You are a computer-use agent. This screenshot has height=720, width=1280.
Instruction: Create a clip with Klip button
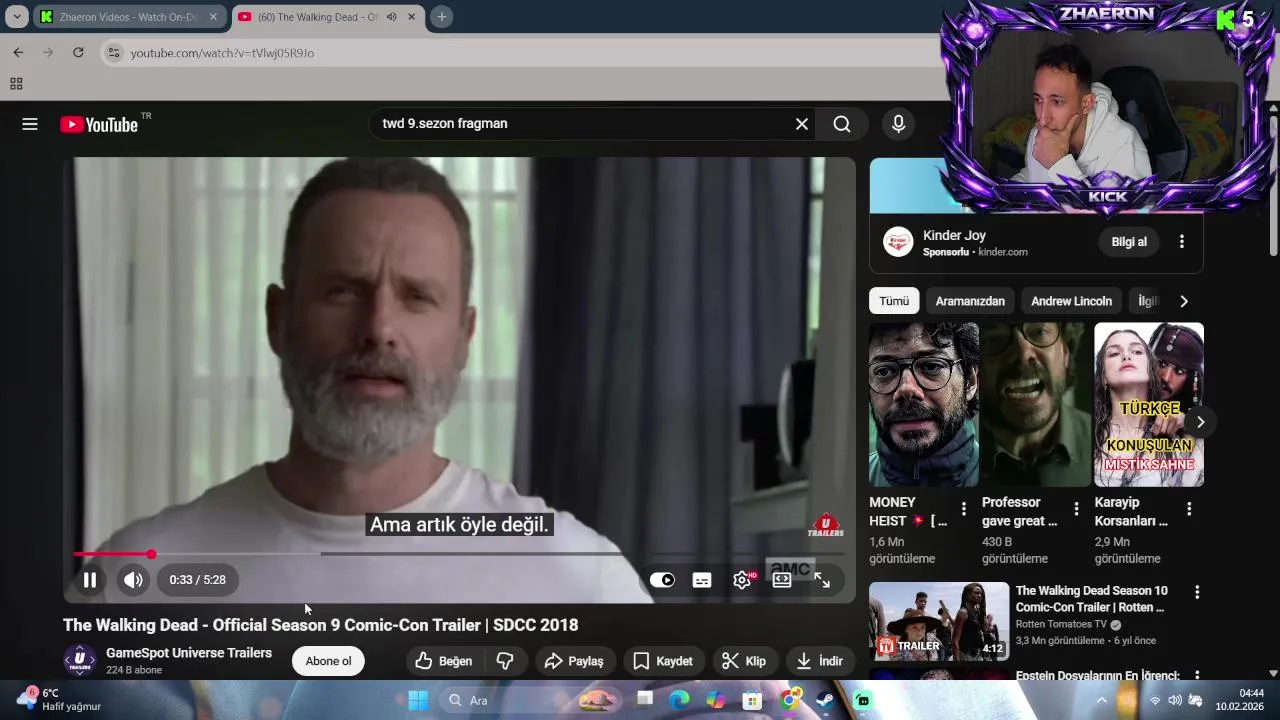[x=744, y=661]
